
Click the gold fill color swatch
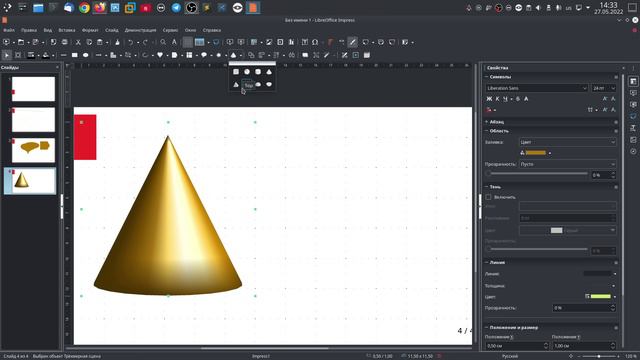pos(536,153)
